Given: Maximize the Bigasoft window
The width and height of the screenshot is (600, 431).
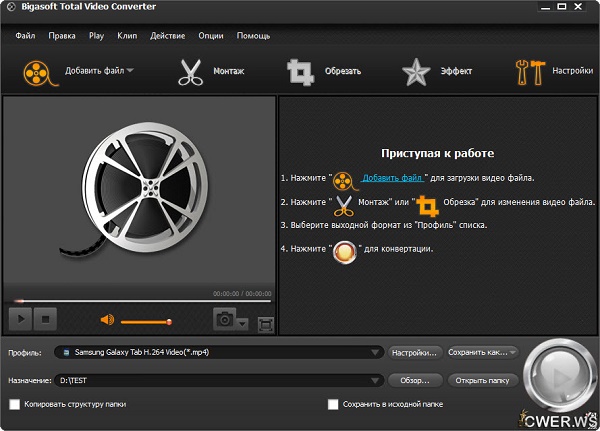Looking at the screenshot, I should [x=562, y=7].
